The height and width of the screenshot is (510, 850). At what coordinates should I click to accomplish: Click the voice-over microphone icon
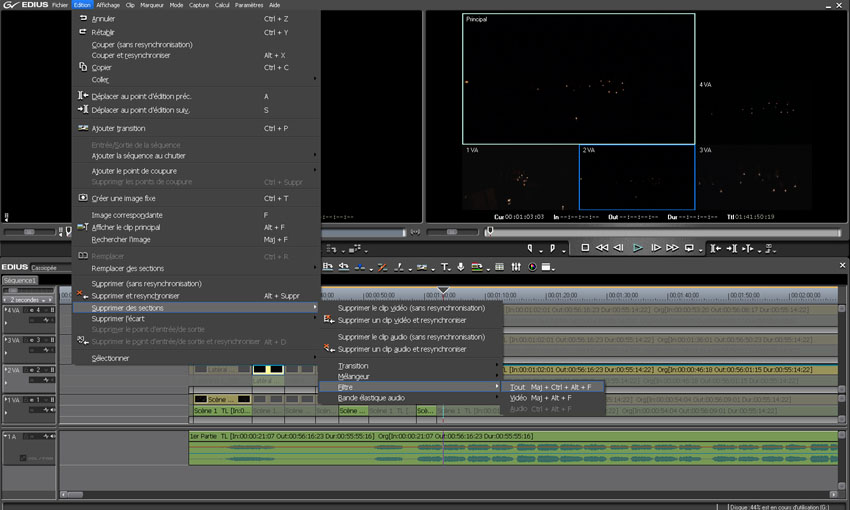(x=461, y=267)
